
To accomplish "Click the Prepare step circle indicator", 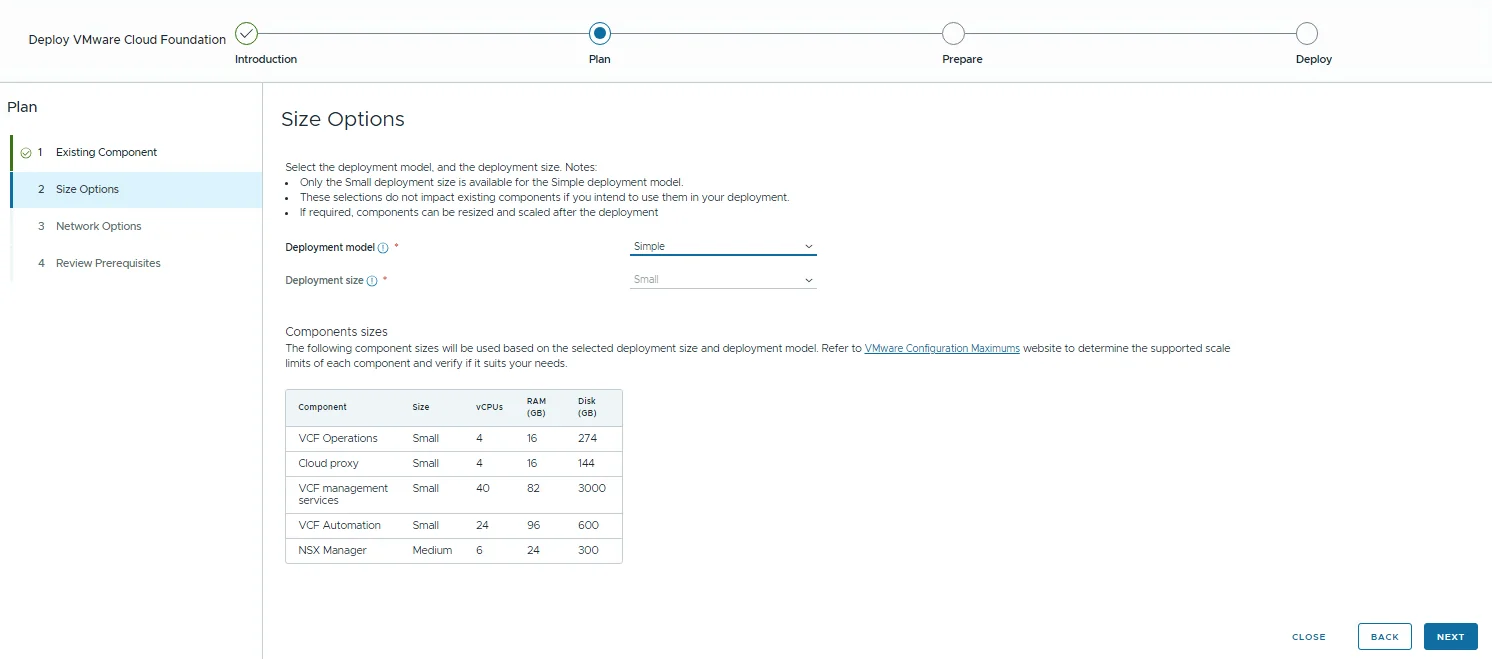I will coord(953,34).
